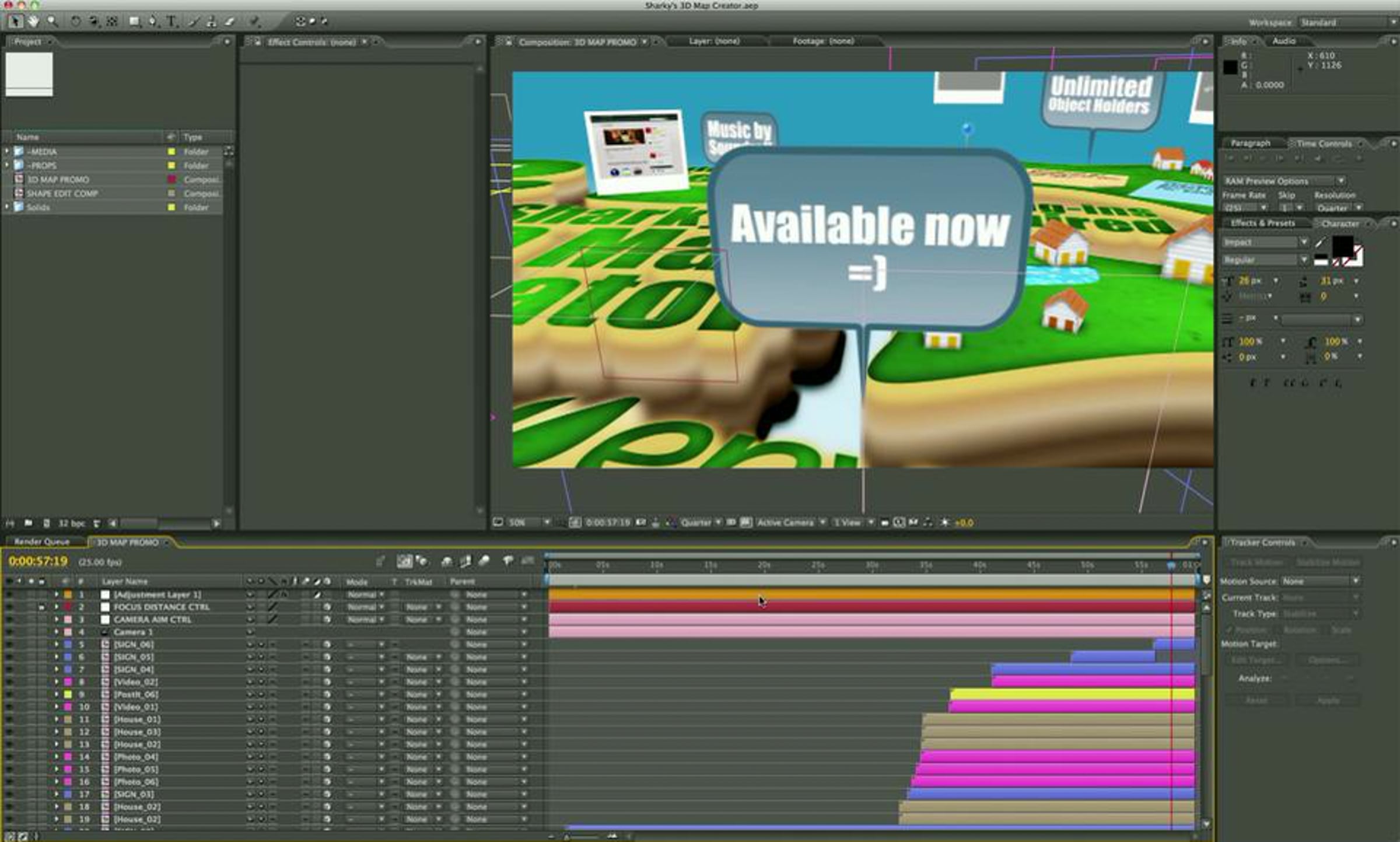Select the Rectangle mask tool
Image resolution: width=1400 pixels, height=842 pixels.
[134, 22]
